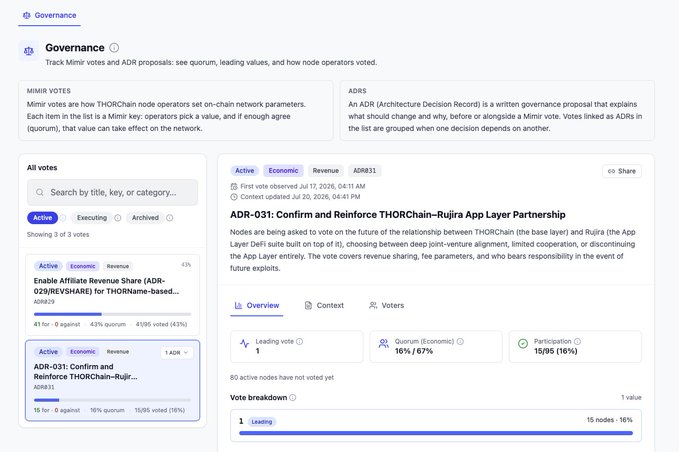Image resolution: width=679 pixels, height=452 pixels.
Task: Click the ADRS info box heading
Action: (357, 91)
